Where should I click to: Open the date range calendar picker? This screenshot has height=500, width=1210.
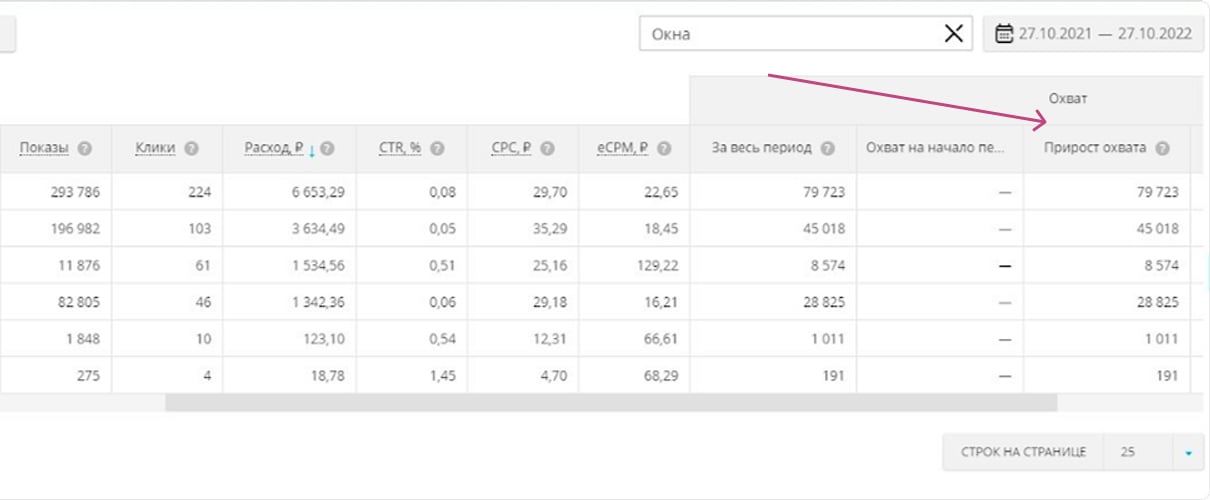click(x=1004, y=33)
